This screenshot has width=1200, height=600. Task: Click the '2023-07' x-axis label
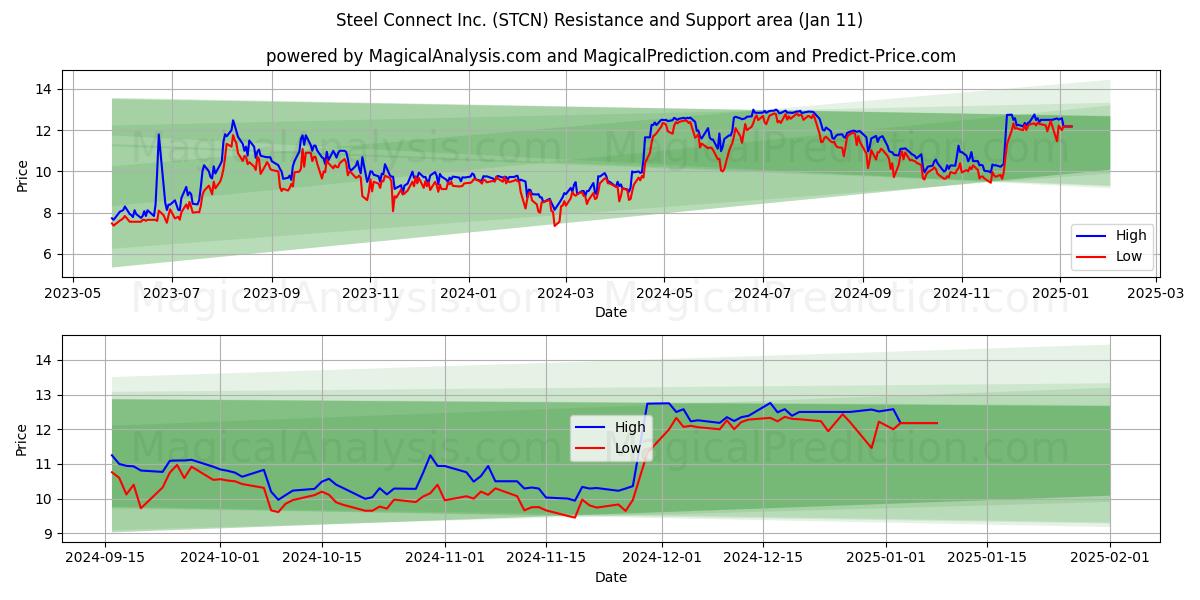pyautogui.click(x=171, y=294)
